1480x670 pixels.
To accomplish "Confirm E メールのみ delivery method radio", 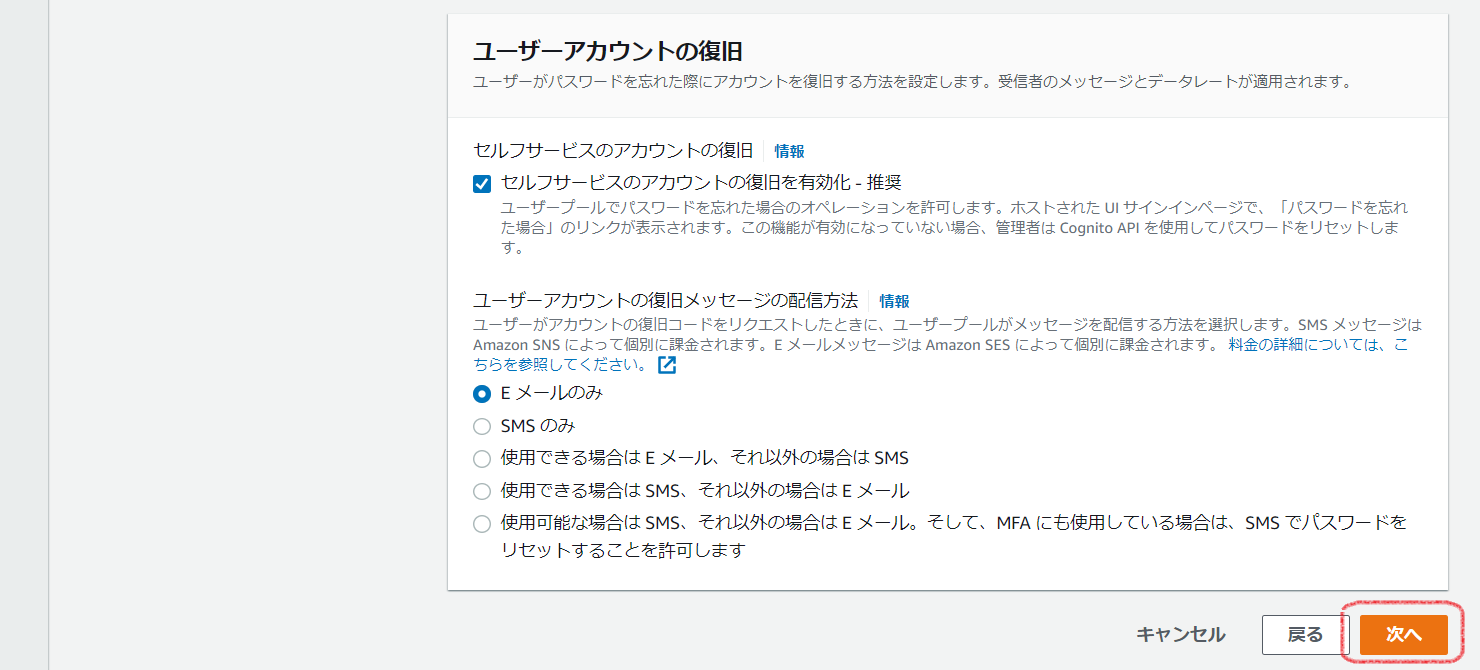I will [481, 395].
